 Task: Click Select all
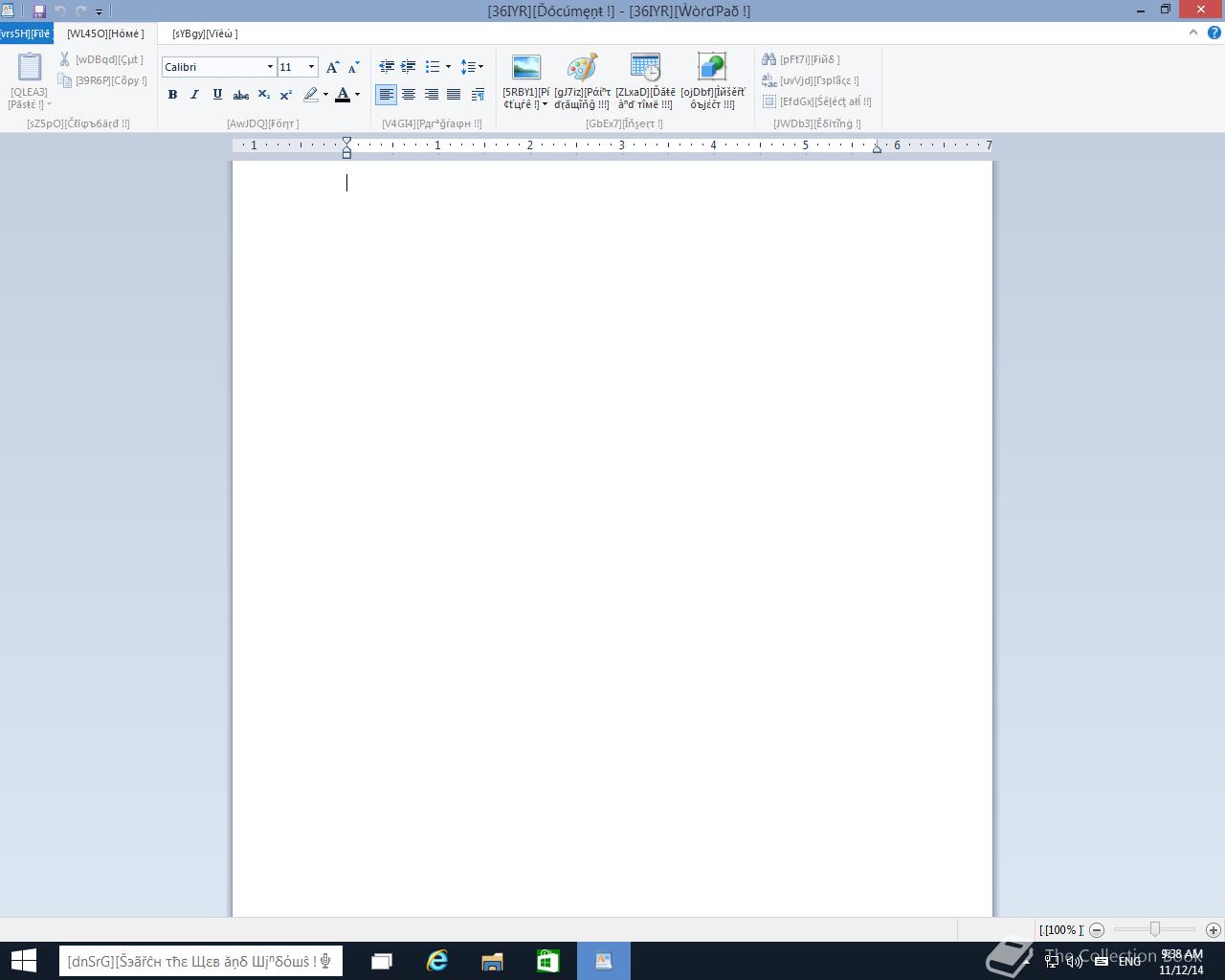817,101
